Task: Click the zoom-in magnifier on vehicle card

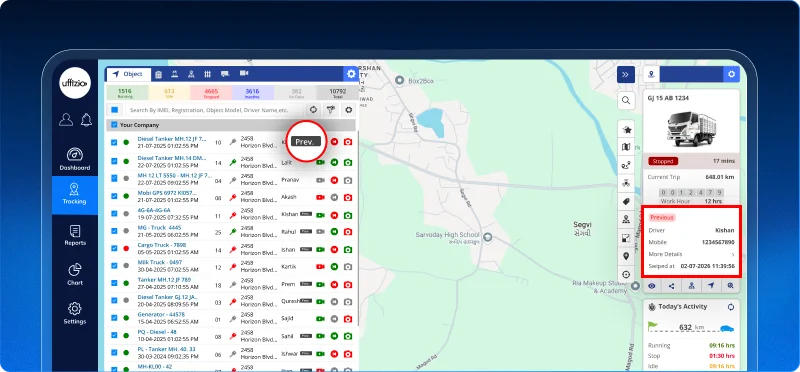Action: (x=731, y=286)
